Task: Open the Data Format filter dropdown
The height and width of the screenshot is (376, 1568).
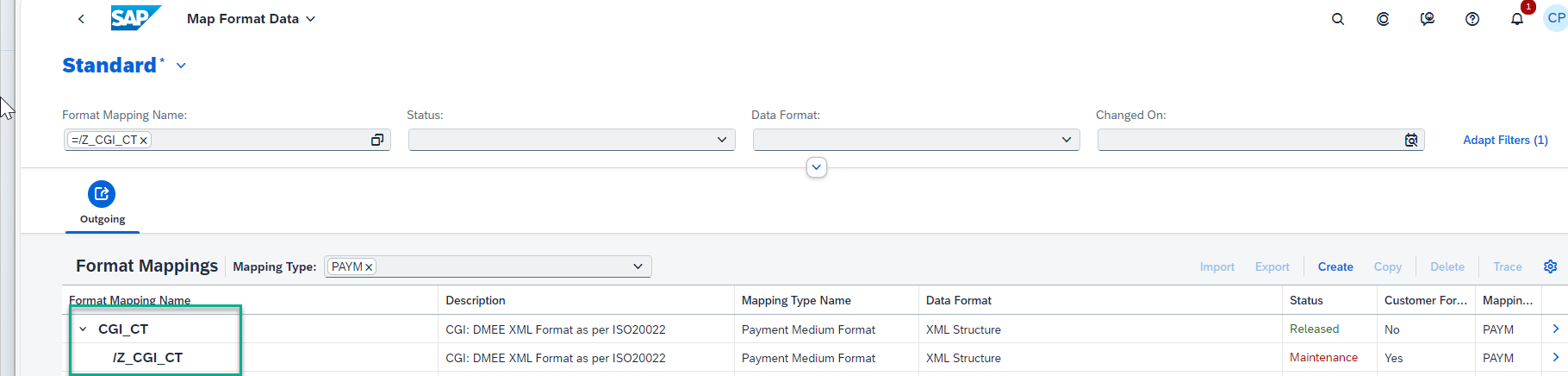Action: [917, 140]
